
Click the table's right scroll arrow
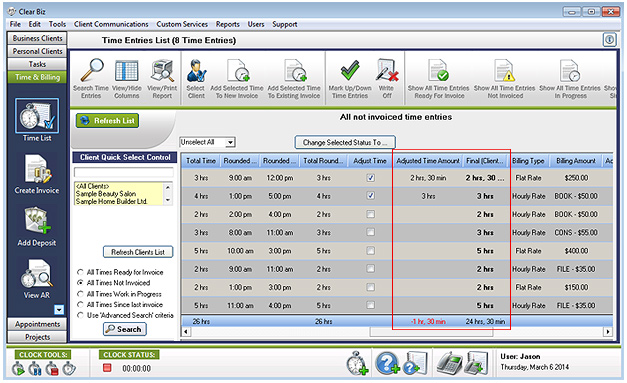[x=608, y=331]
